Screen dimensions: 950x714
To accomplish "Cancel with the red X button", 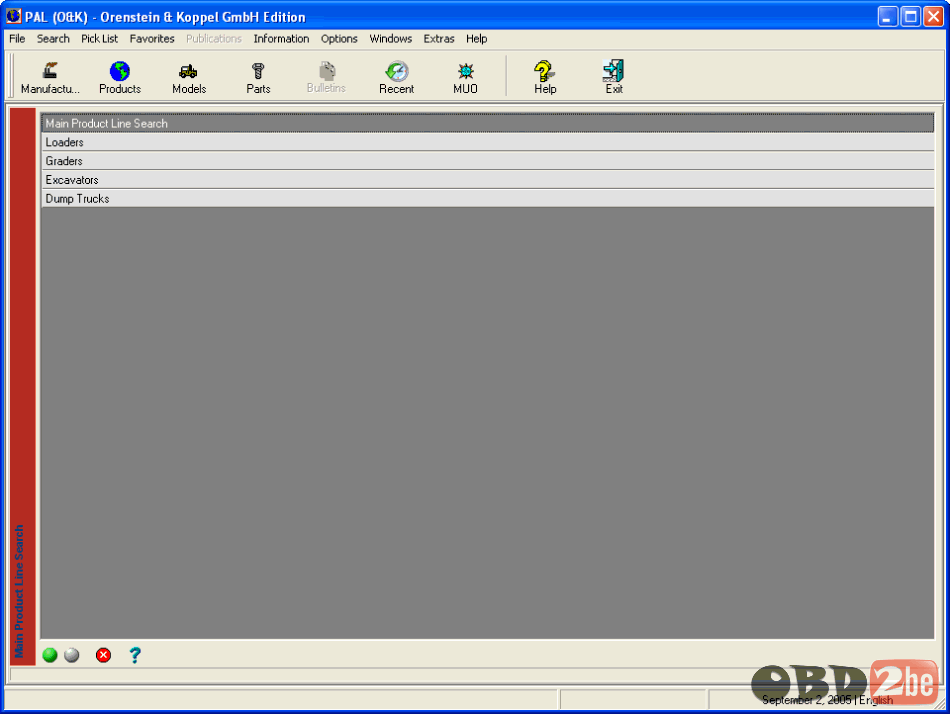I will point(104,655).
